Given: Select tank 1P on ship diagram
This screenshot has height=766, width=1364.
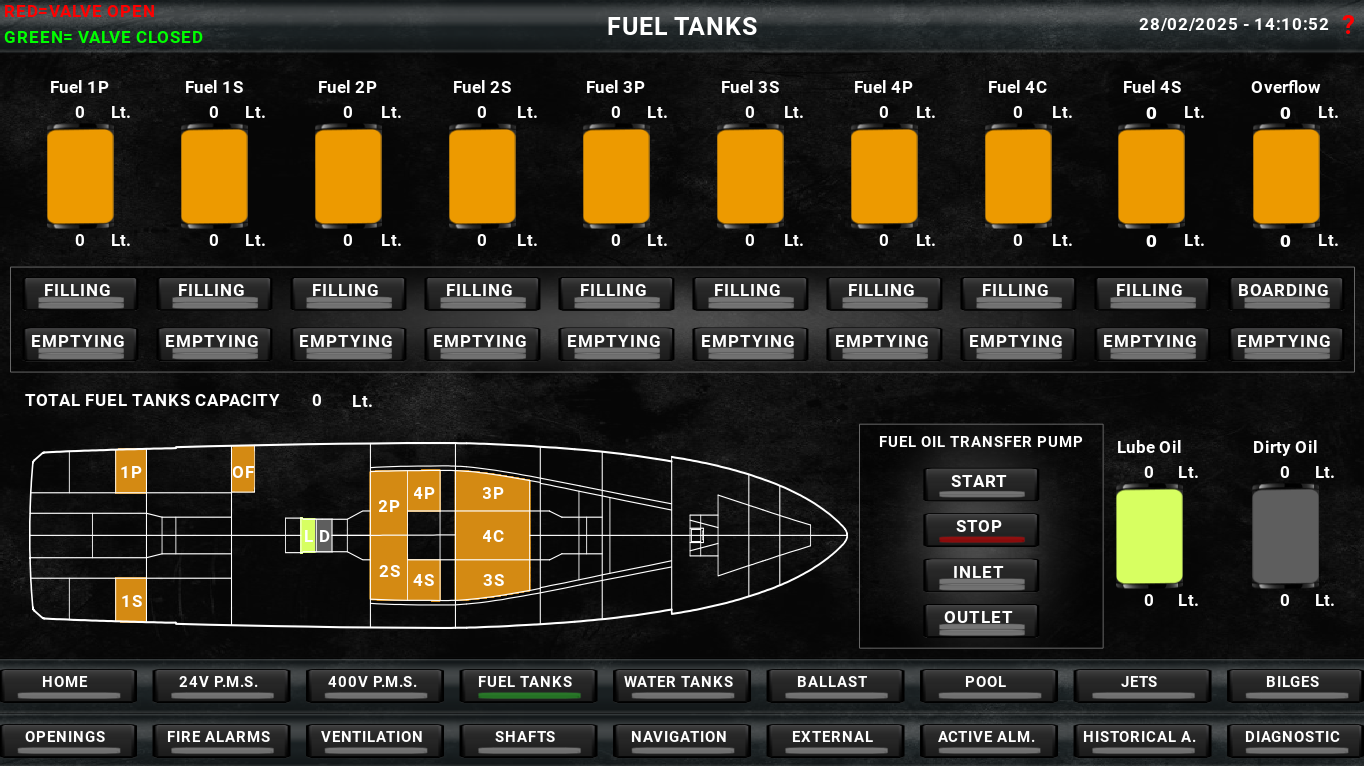Looking at the screenshot, I should pyautogui.click(x=131, y=472).
